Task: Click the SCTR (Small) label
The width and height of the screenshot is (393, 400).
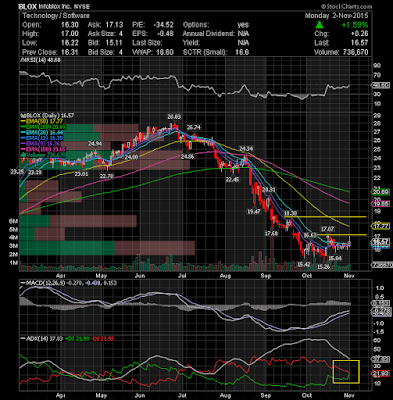Action: 205,52
